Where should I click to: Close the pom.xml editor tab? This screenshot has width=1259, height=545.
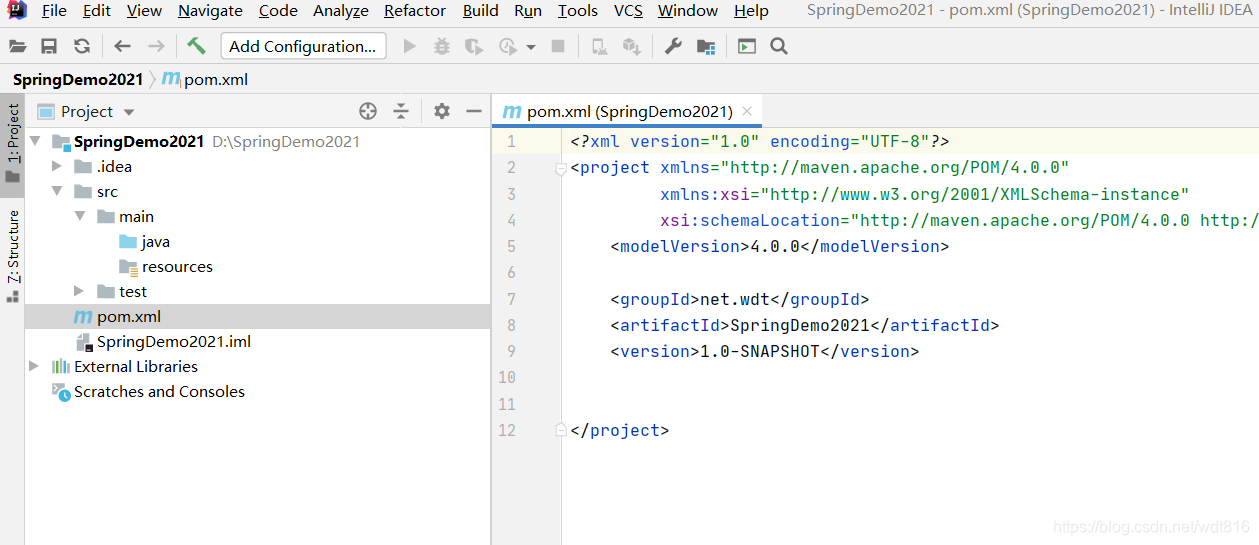[x=747, y=111]
